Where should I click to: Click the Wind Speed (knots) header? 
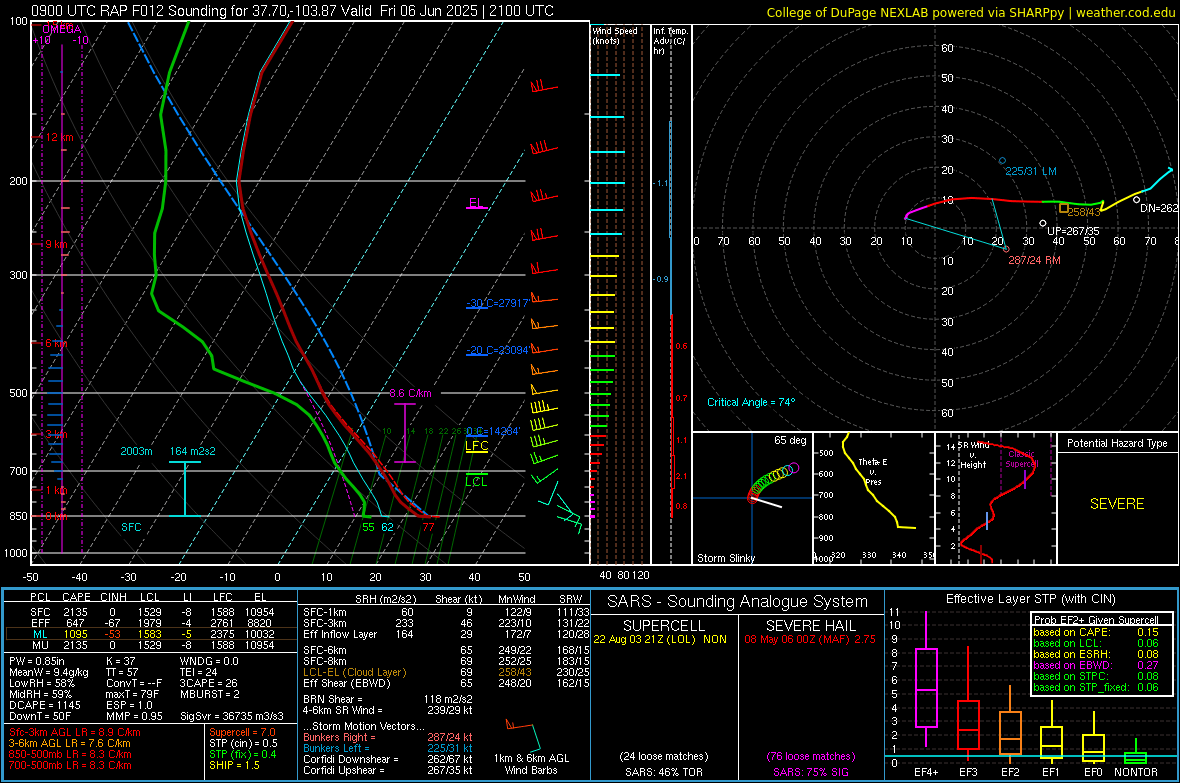click(615, 35)
